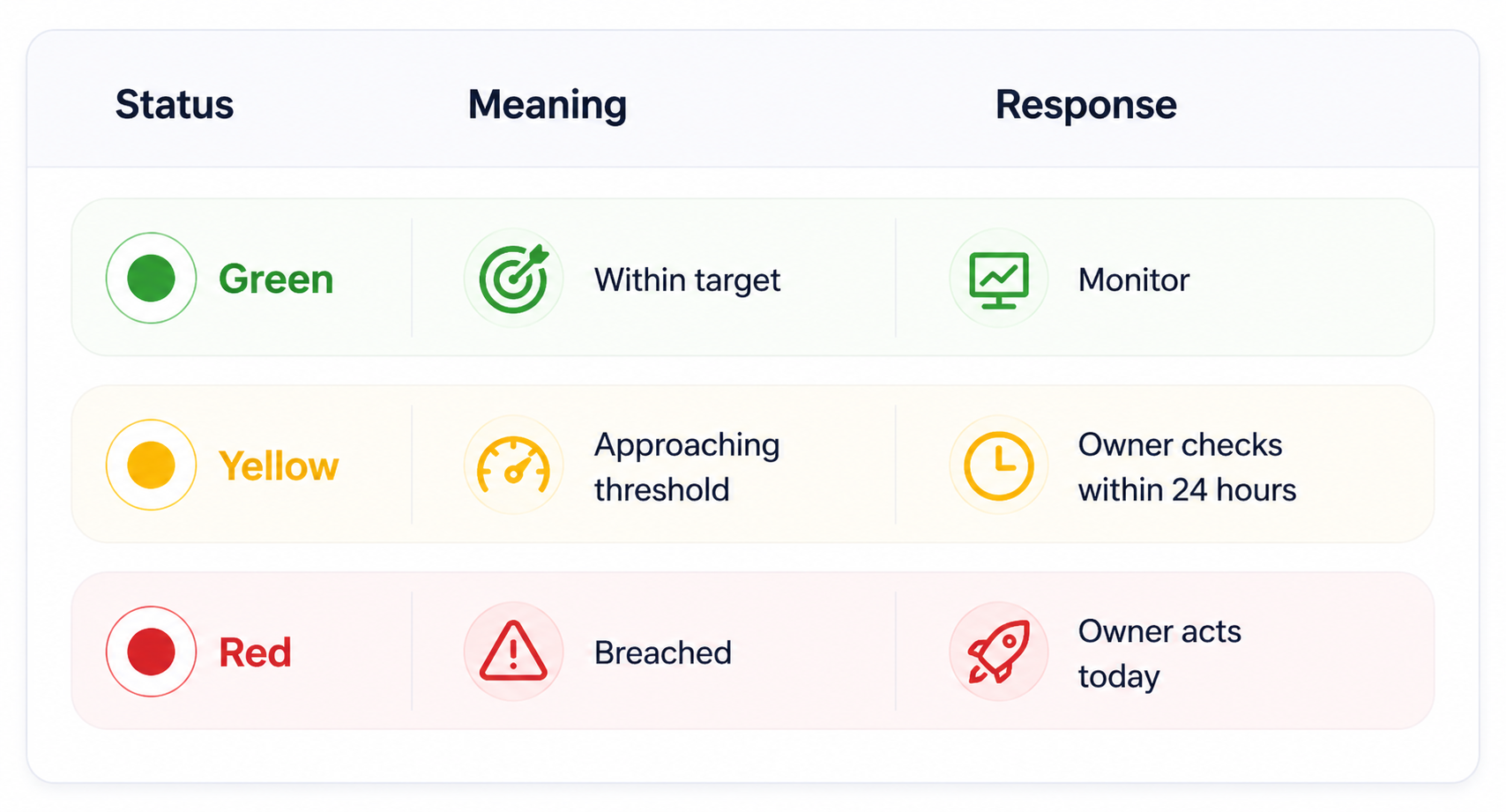Image resolution: width=1506 pixels, height=812 pixels.
Task: Click the yellow clock icon
Action: click(x=998, y=466)
